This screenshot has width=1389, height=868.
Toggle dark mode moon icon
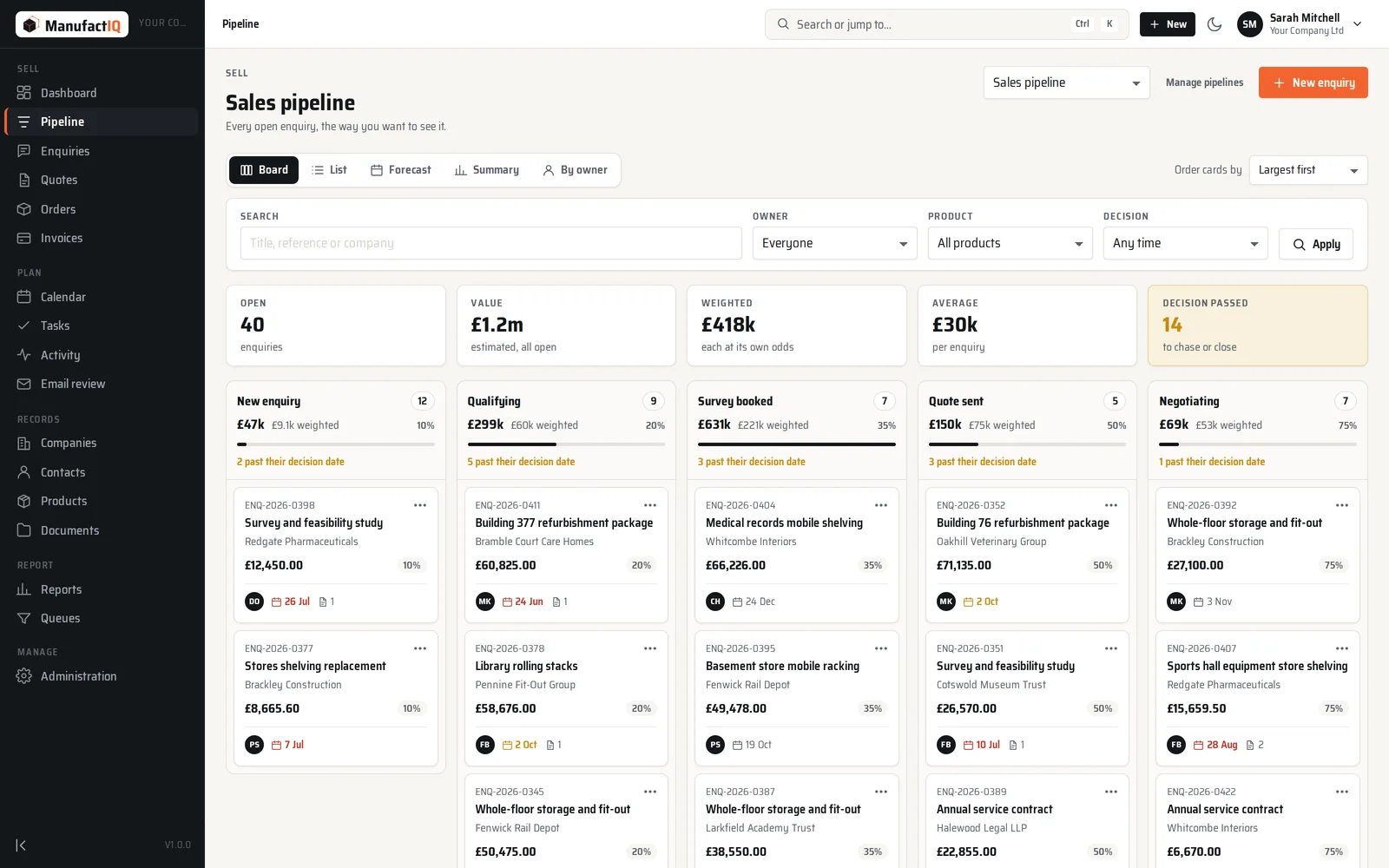[x=1215, y=24]
